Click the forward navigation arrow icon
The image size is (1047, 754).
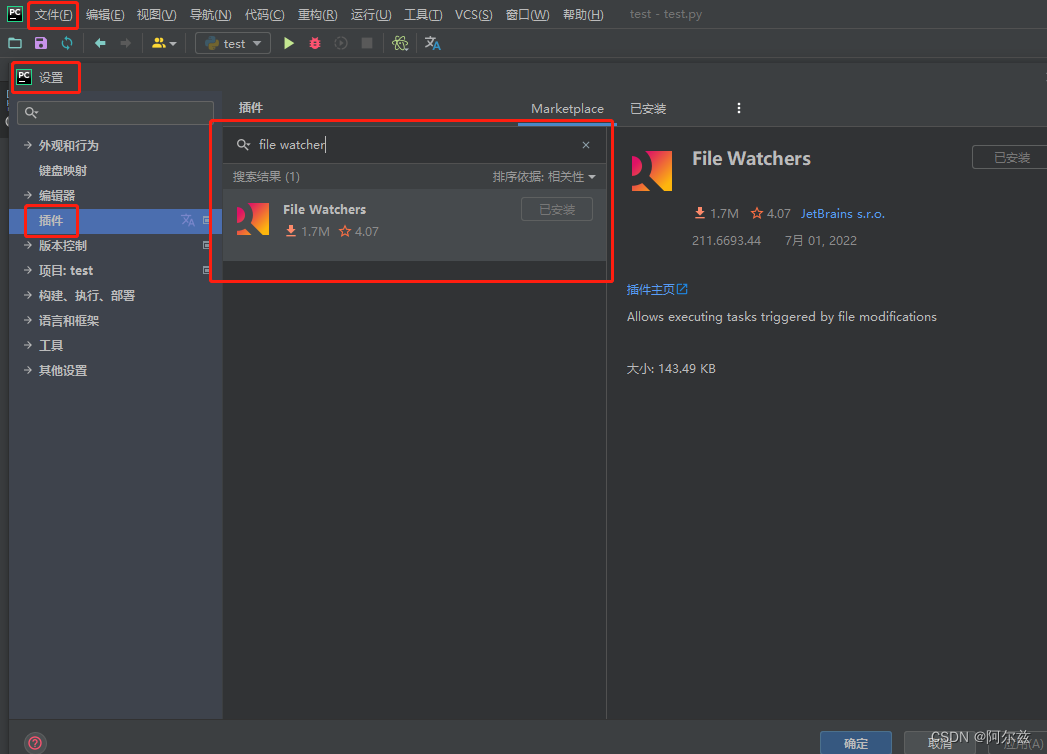[x=126, y=43]
